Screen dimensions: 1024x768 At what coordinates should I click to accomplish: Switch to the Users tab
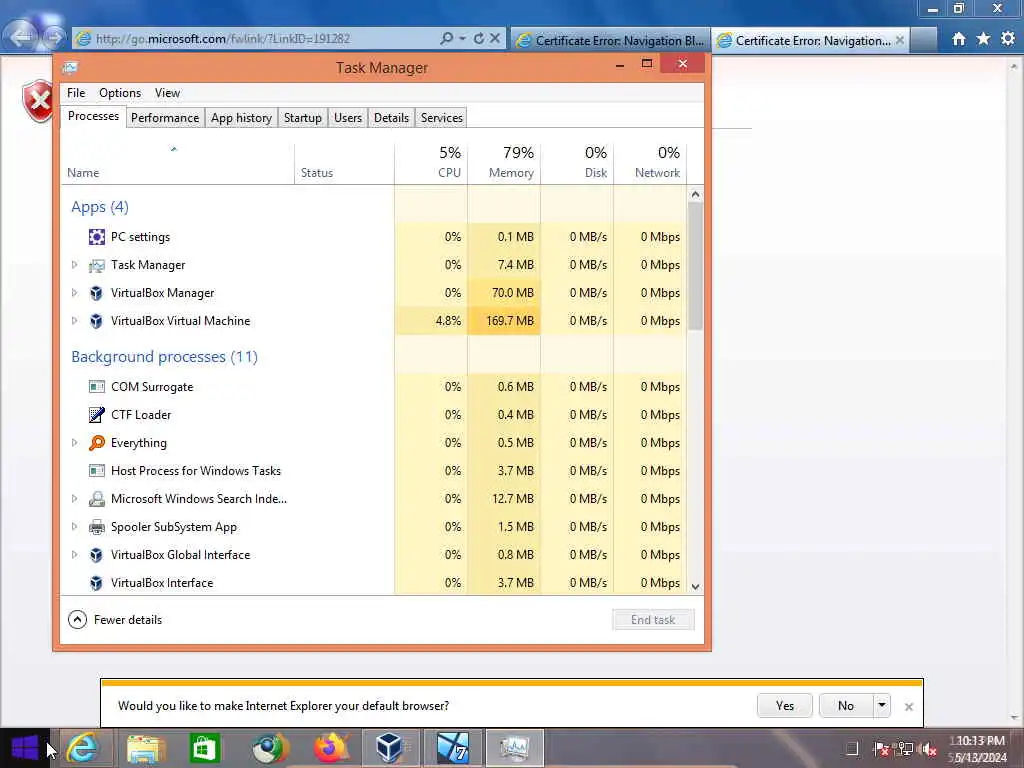point(347,118)
